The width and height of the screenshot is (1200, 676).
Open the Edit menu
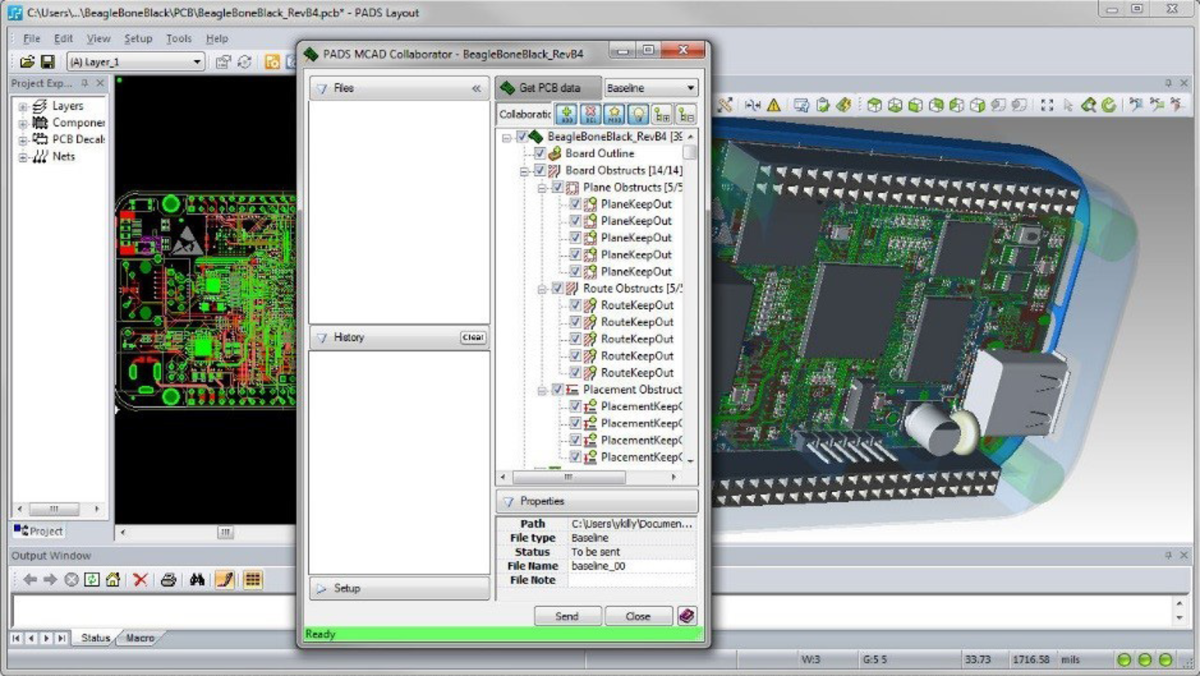coord(64,38)
